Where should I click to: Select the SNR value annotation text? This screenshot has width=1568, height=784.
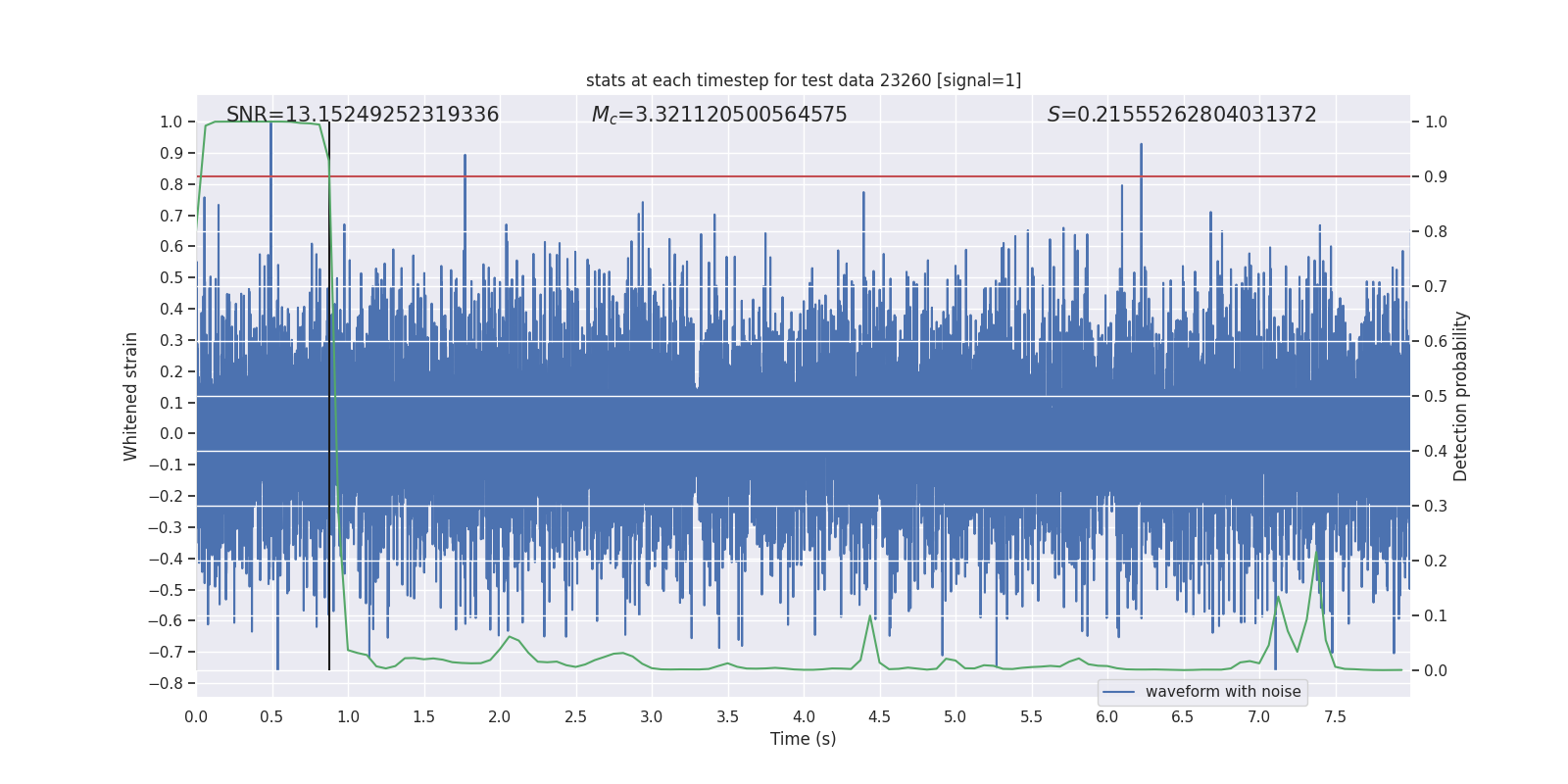(x=363, y=115)
